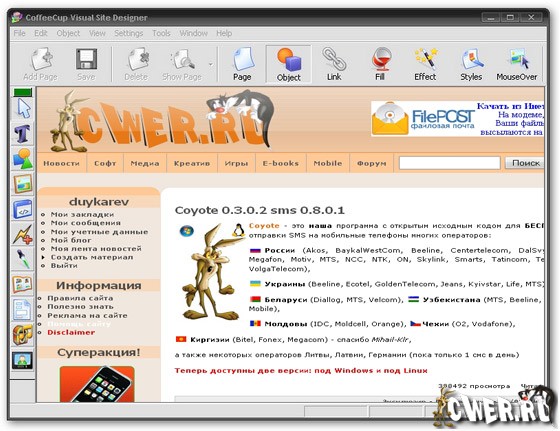Select the Shapes tool in sidebar
The height and width of the screenshot is (431, 560).
[23, 159]
